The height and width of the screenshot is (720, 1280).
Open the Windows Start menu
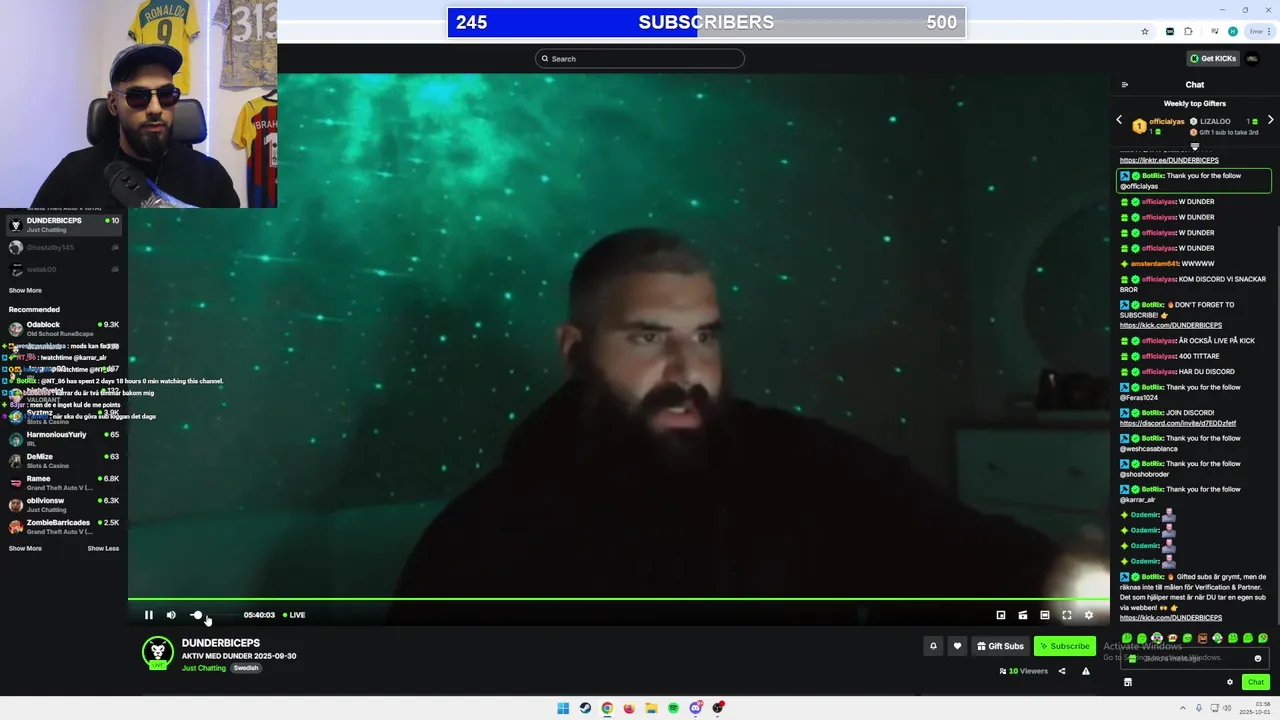563,708
